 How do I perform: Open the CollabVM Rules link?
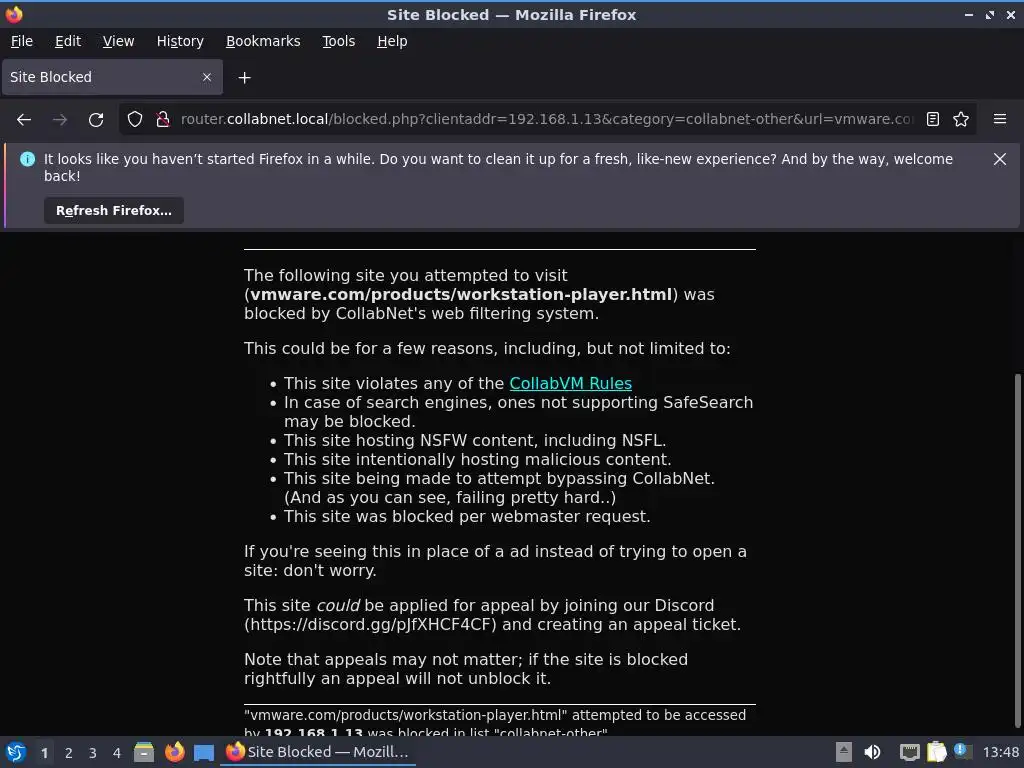pyautogui.click(x=571, y=383)
